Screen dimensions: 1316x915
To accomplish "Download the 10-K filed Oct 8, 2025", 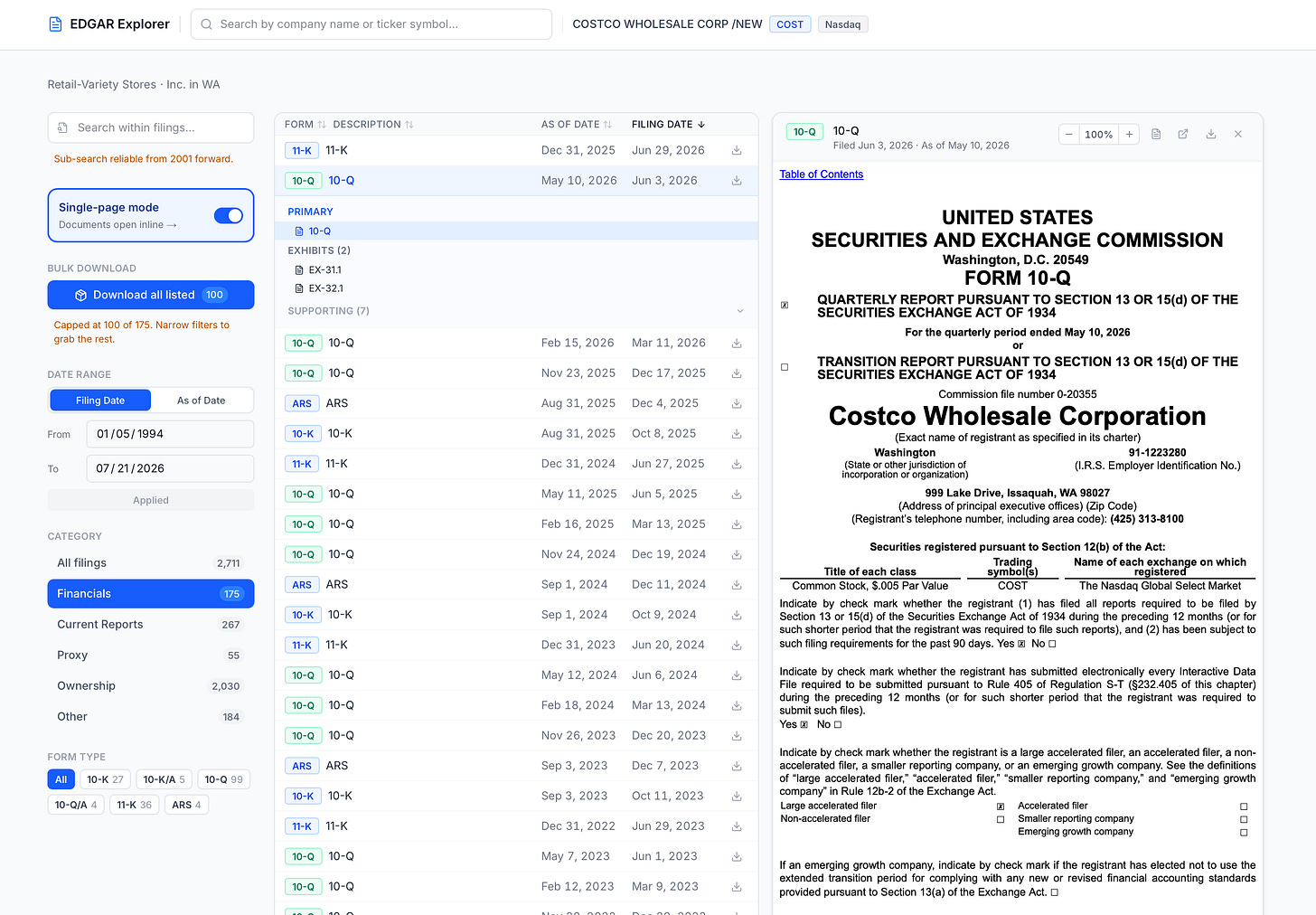I will point(737,434).
